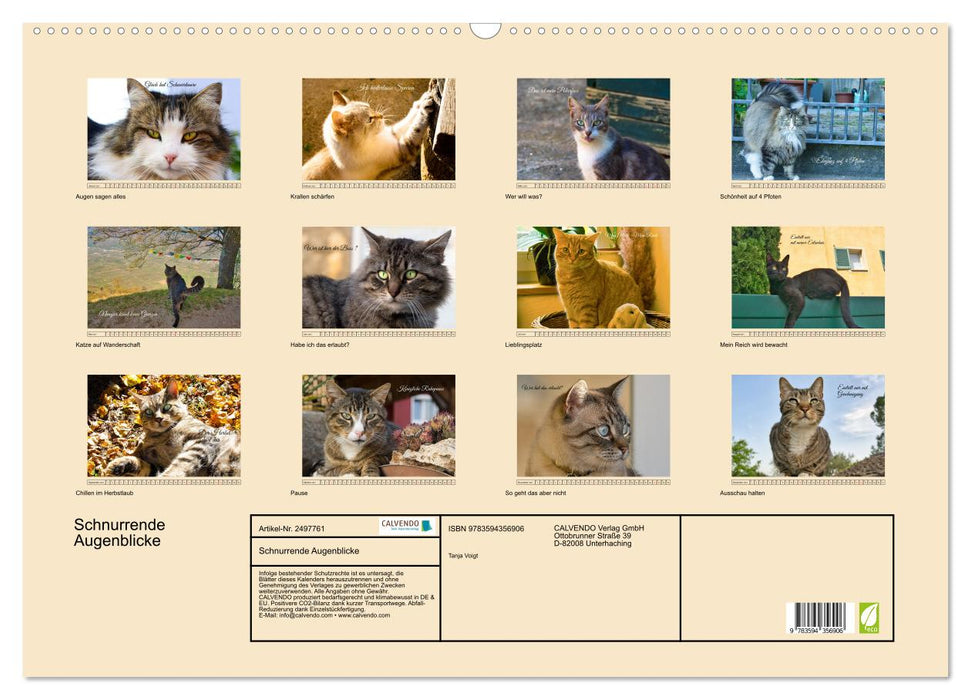Click the CALVENDO logo
971x700 pixels.
point(407,526)
